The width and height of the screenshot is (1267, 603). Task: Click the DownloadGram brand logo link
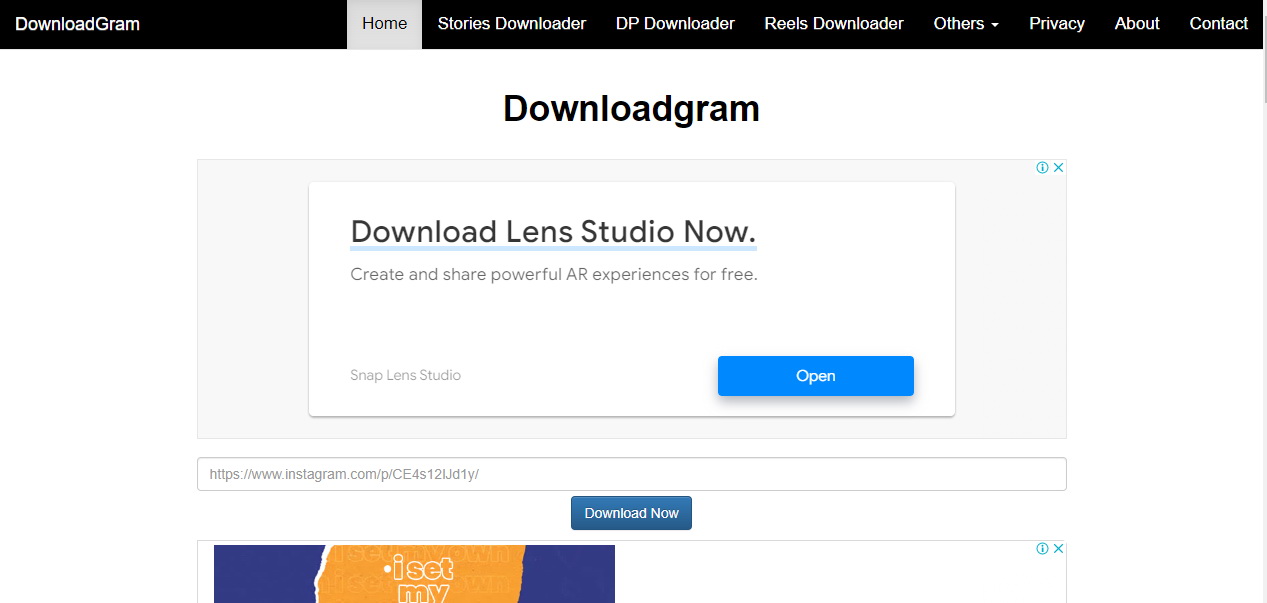(78, 24)
